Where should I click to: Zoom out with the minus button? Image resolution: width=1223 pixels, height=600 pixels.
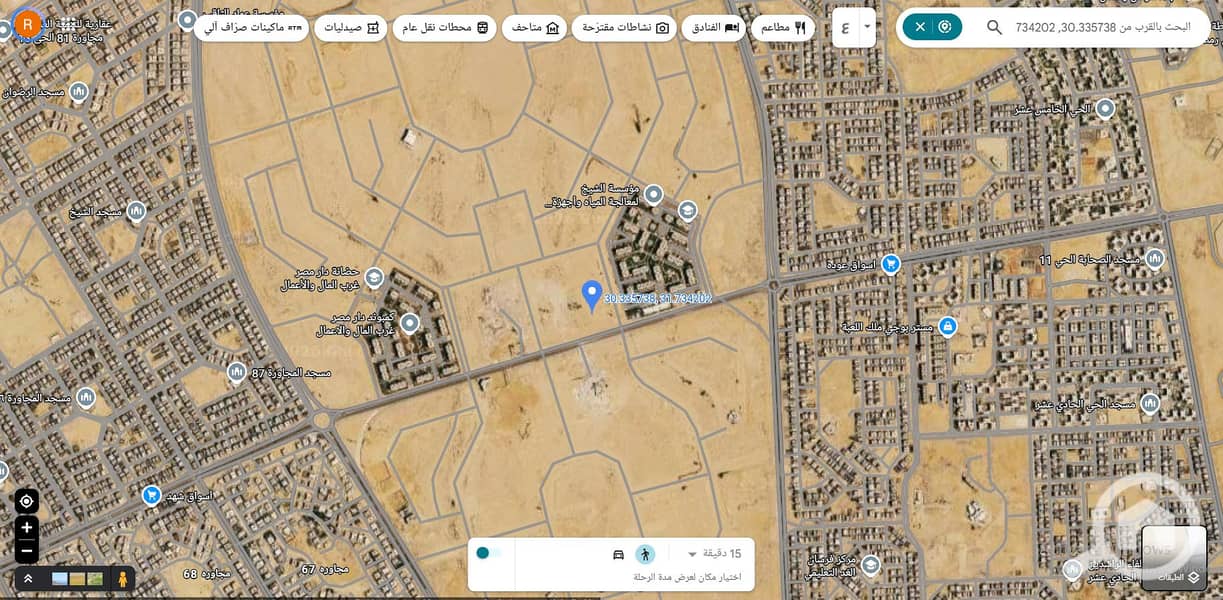tap(27, 550)
